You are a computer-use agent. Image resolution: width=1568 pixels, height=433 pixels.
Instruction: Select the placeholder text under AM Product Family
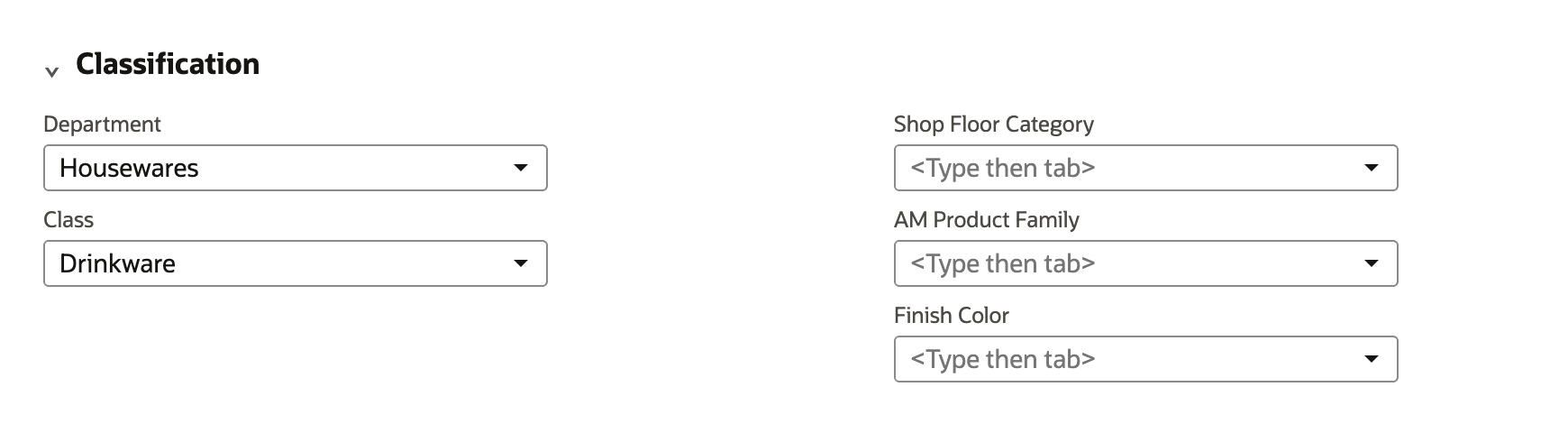(1003, 263)
